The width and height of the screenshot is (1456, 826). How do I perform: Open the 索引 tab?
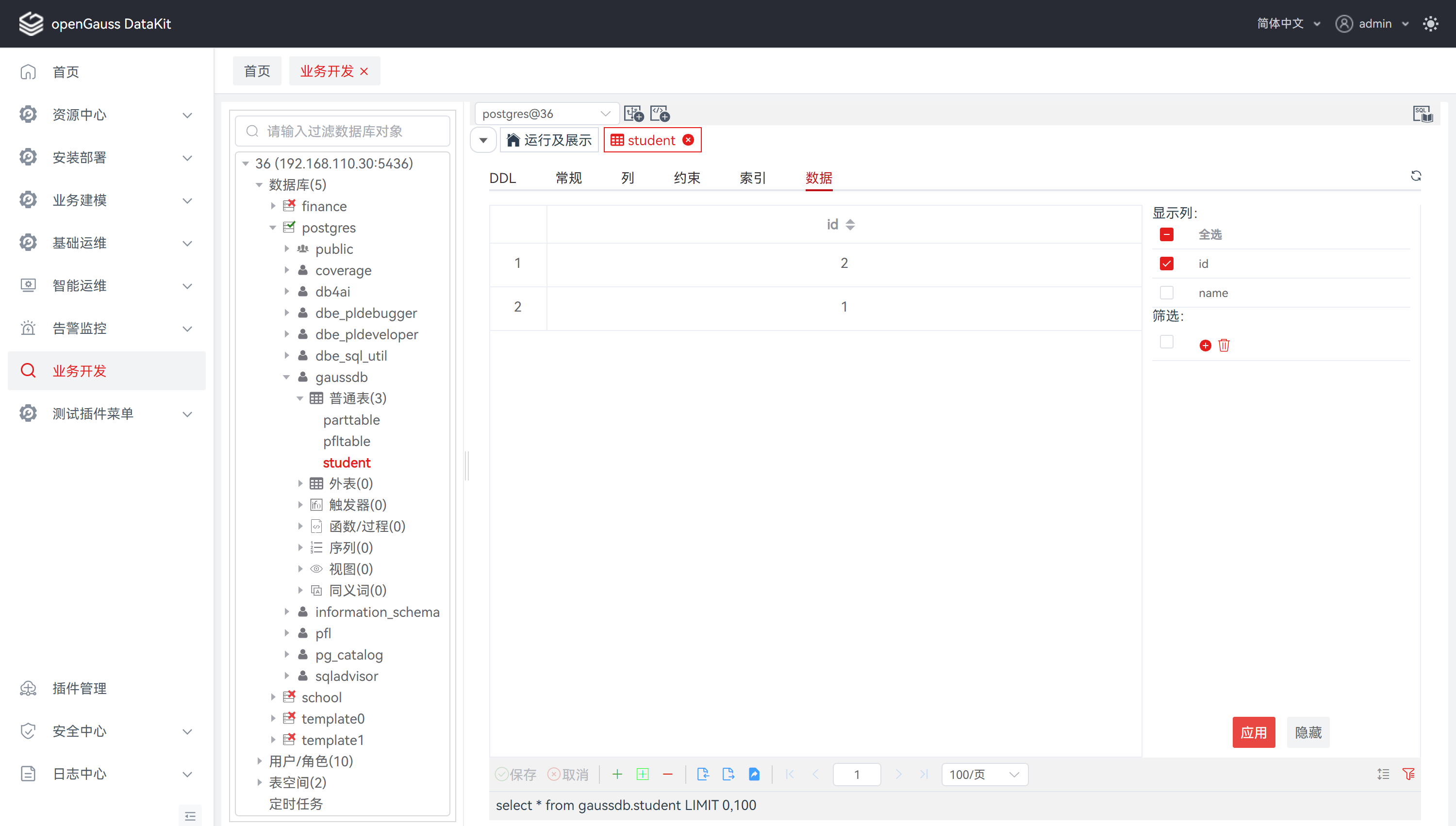[x=752, y=178]
